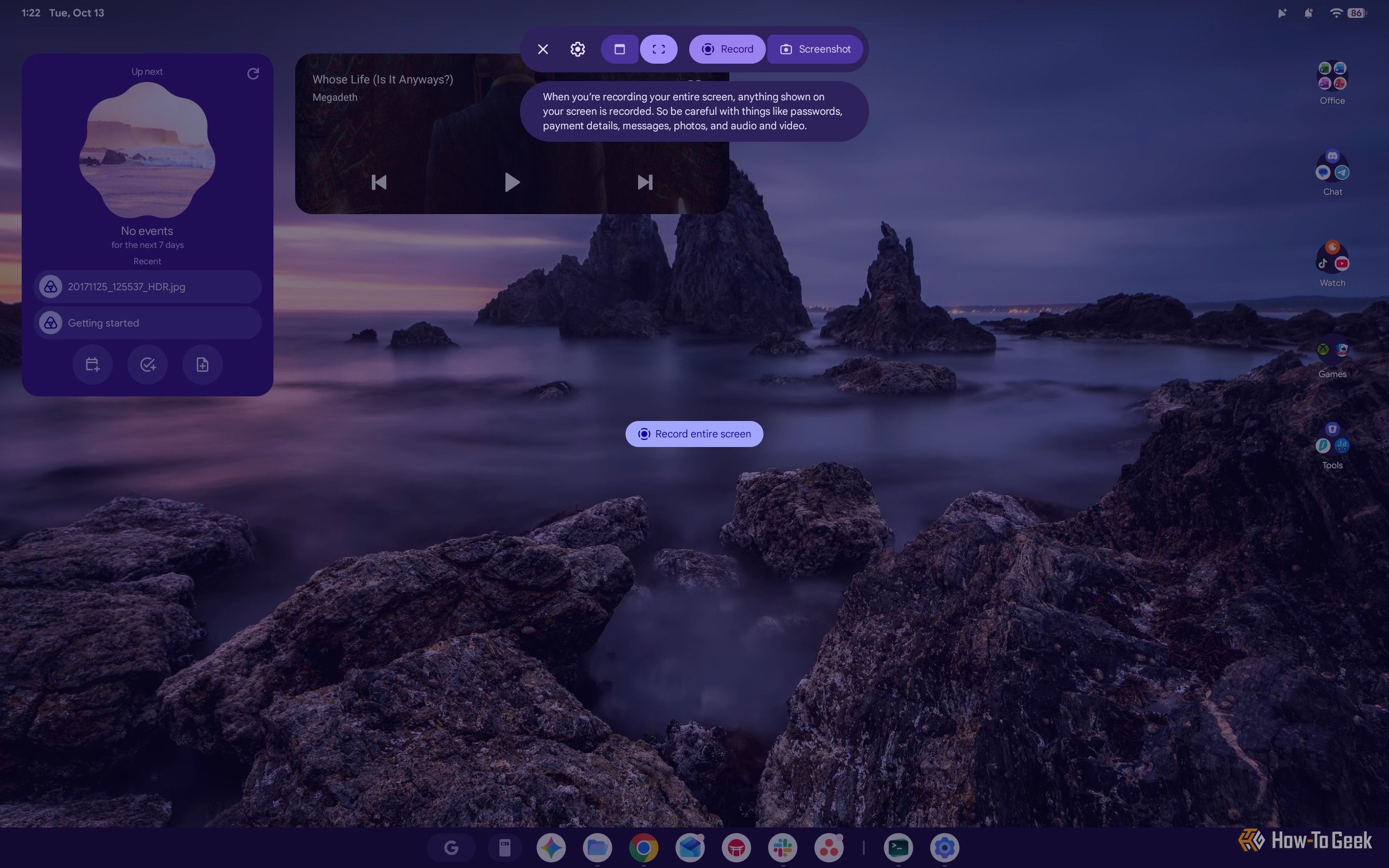This screenshot has width=1389, height=868.
Task: Refresh the Up next widget
Action: click(253, 73)
